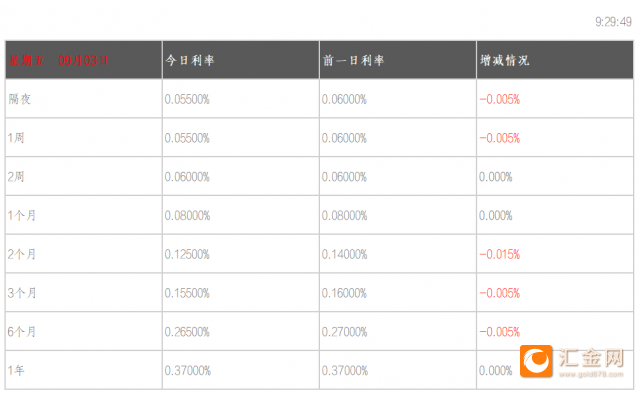Select the 1年 row label
This screenshot has width=640, height=400.
16,371
